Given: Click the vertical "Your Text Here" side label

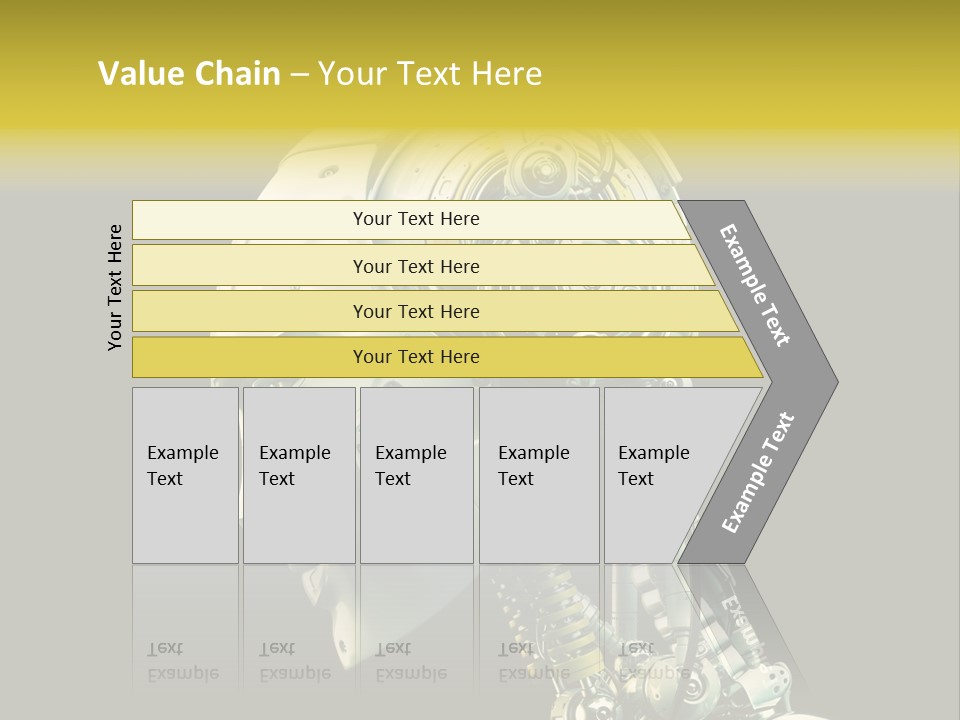Looking at the screenshot, I should click(x=115, y=287).
